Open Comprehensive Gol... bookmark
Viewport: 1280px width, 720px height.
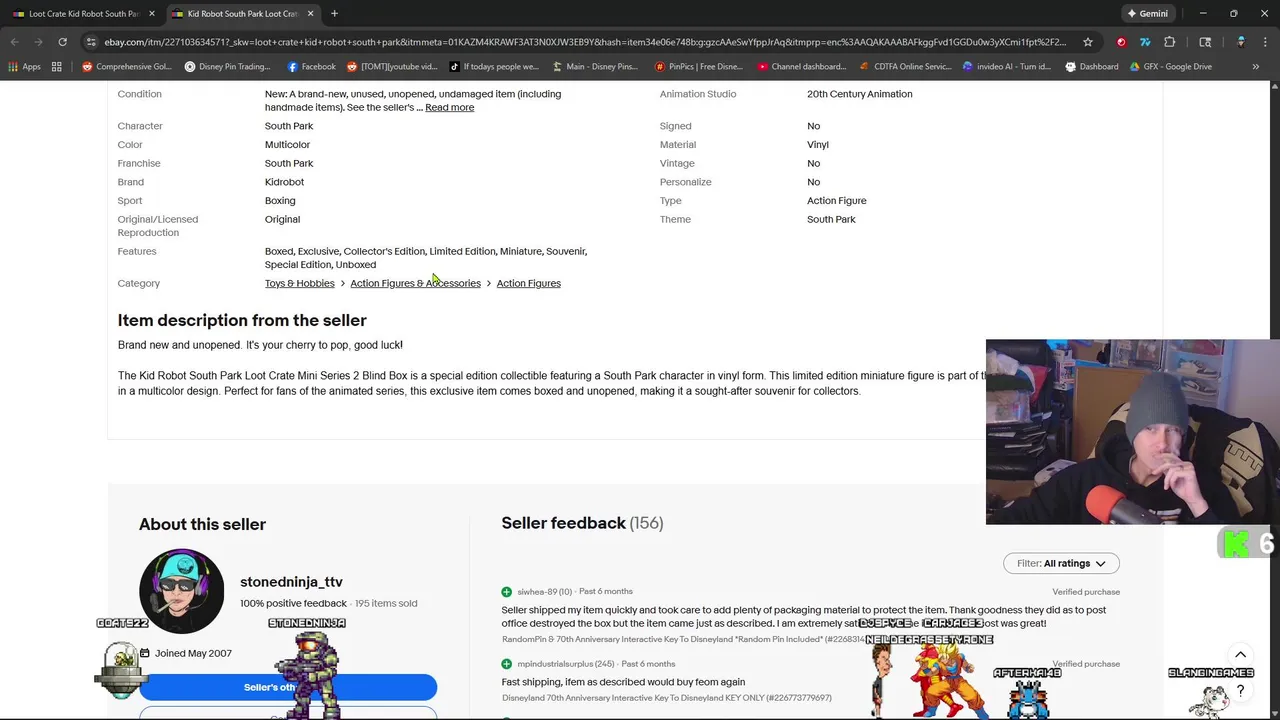127,67
